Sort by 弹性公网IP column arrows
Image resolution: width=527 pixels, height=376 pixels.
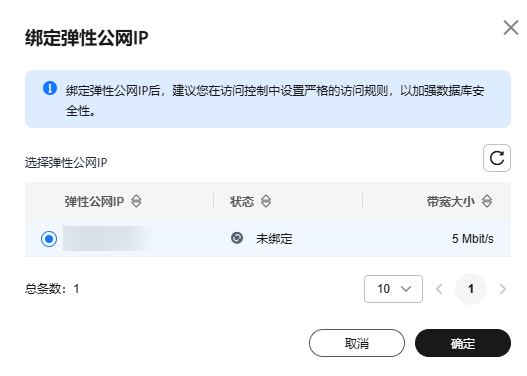136,201
